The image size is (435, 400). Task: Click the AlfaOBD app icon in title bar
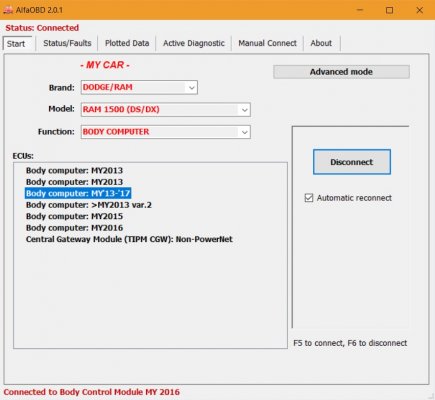point(8,10)
